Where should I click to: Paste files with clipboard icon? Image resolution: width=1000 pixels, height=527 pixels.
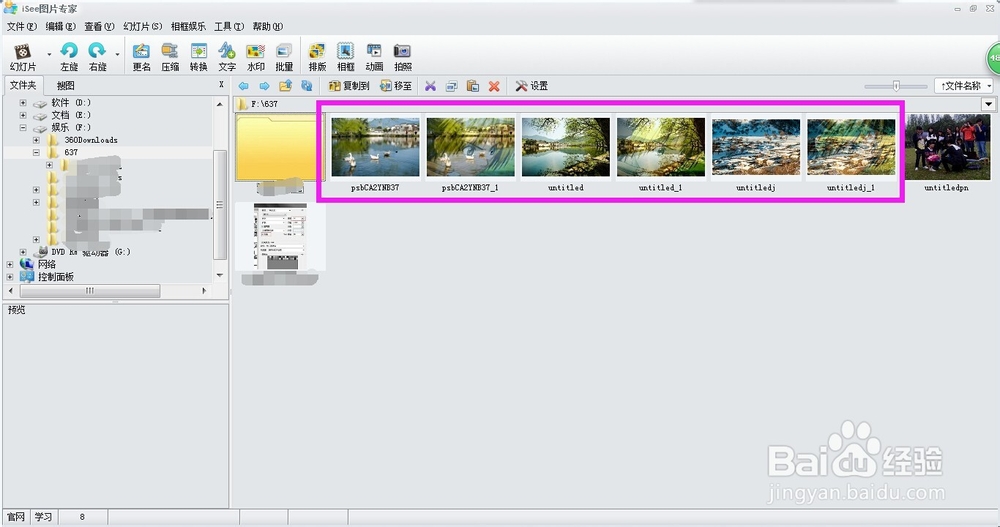473,85
